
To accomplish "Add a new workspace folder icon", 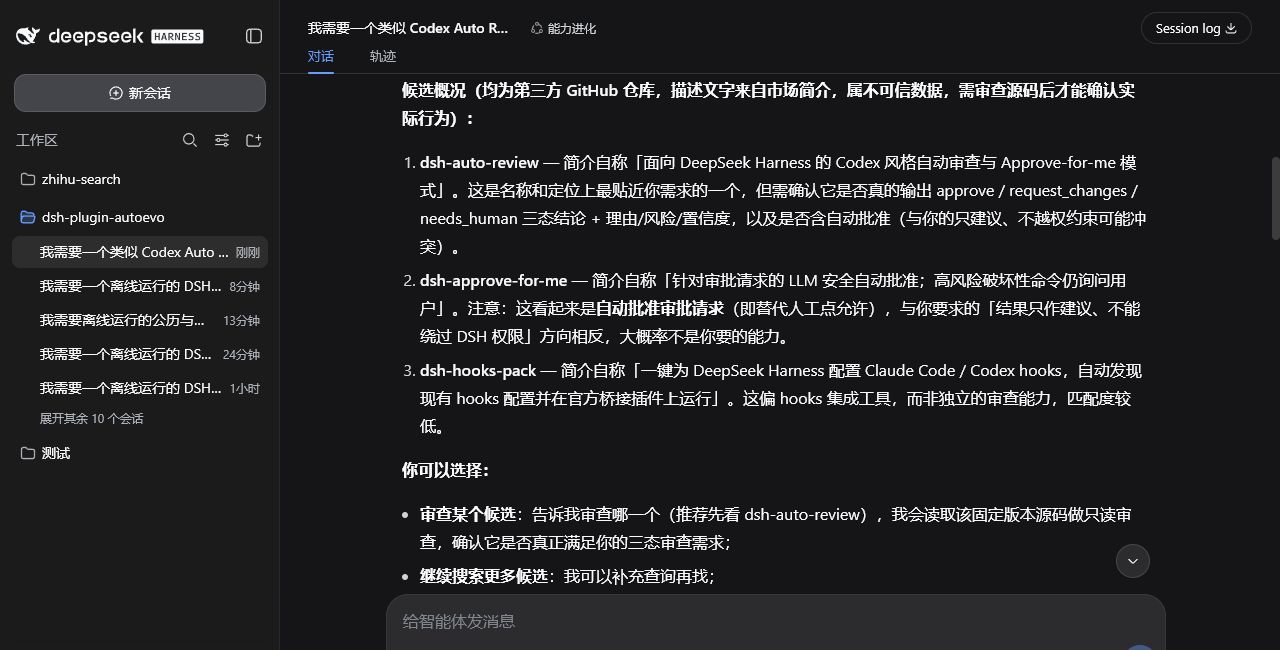I will click(x=254, y=140).
